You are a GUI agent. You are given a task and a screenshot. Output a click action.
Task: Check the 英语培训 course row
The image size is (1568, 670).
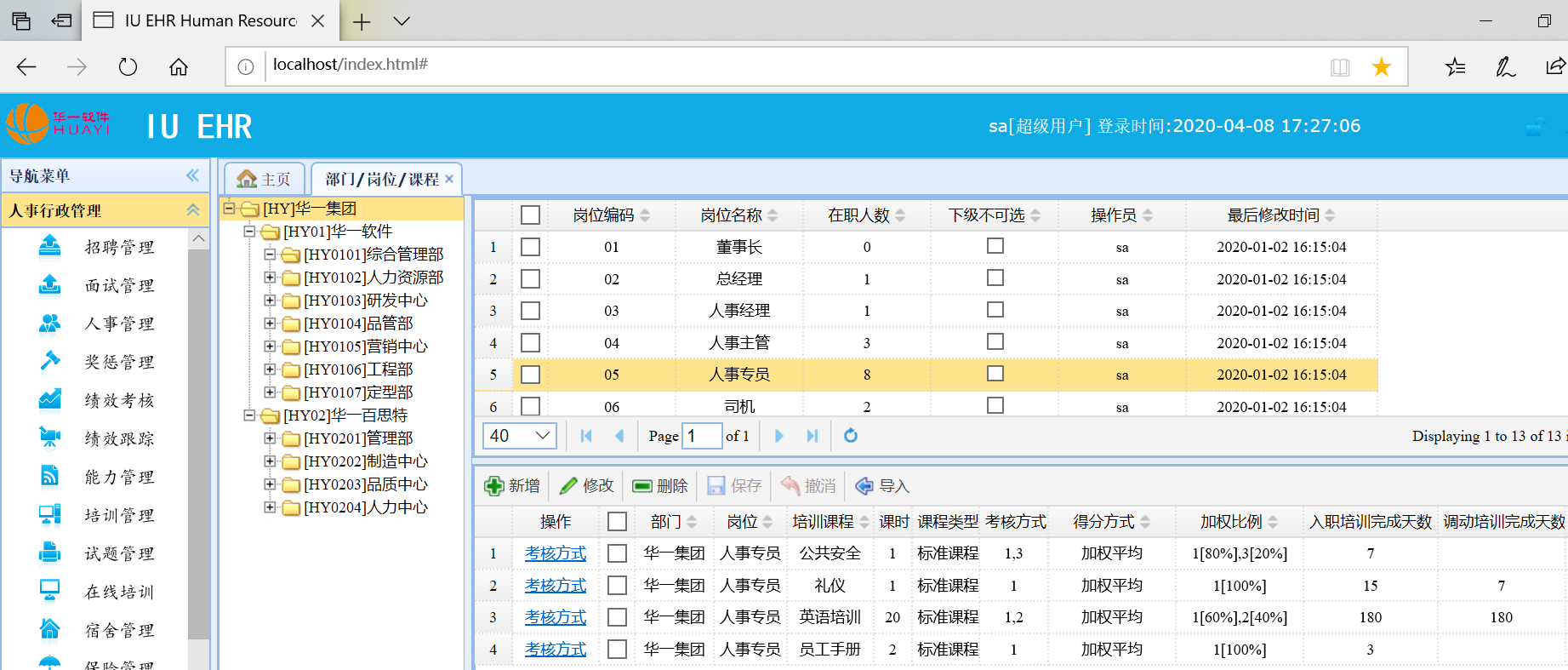click(618, 617)
